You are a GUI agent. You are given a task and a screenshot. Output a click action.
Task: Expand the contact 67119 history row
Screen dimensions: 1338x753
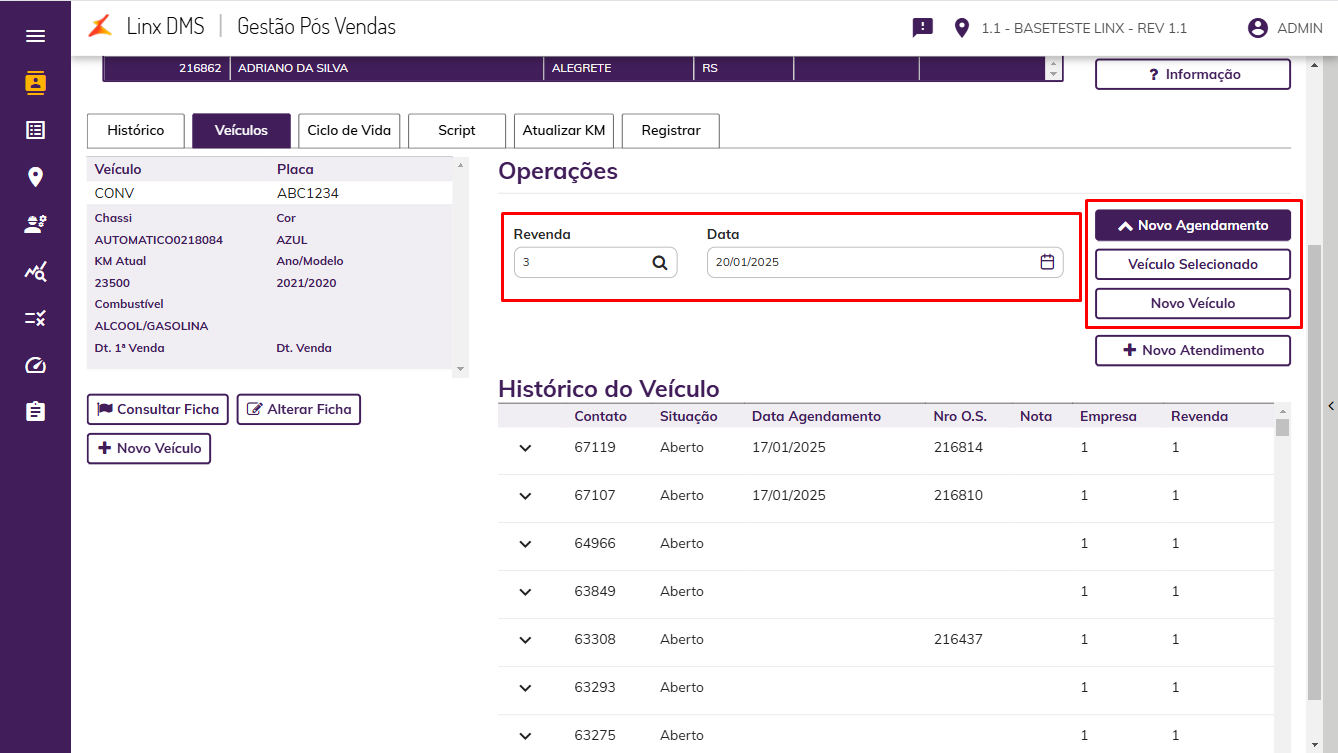526,448
